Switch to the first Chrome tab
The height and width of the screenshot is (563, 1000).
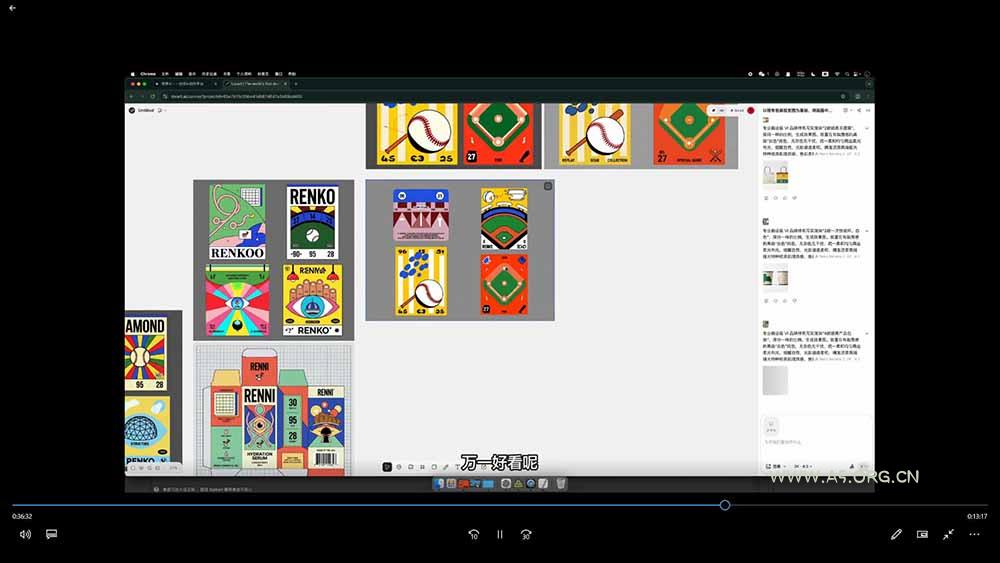click(185, 84)
